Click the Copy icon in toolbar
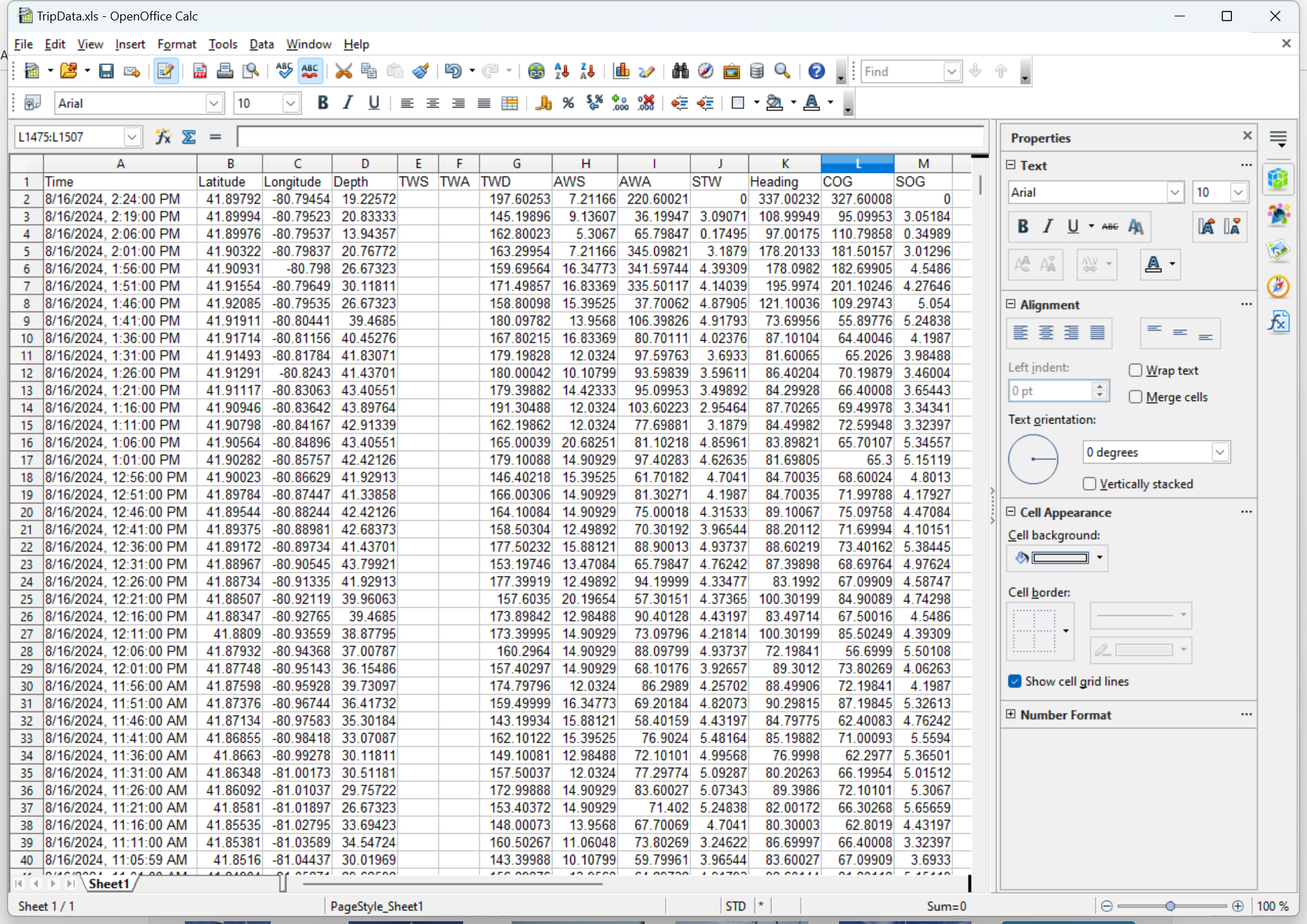The width and height of the screenshot is (1307, 924). point(369,71)
